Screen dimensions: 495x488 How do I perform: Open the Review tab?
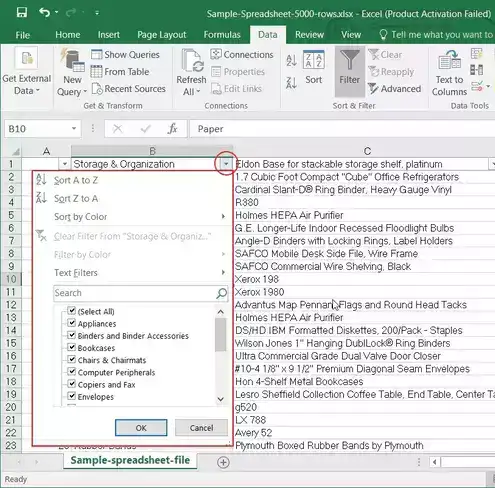(309, 35)
